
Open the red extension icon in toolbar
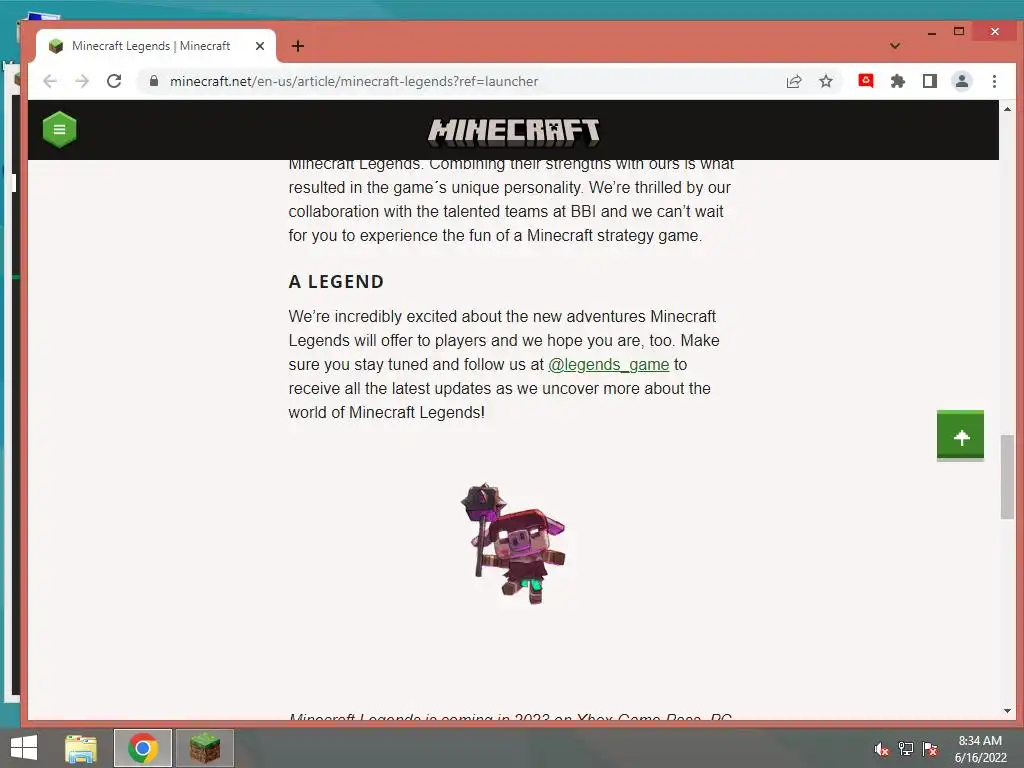[x=866, y=80]
